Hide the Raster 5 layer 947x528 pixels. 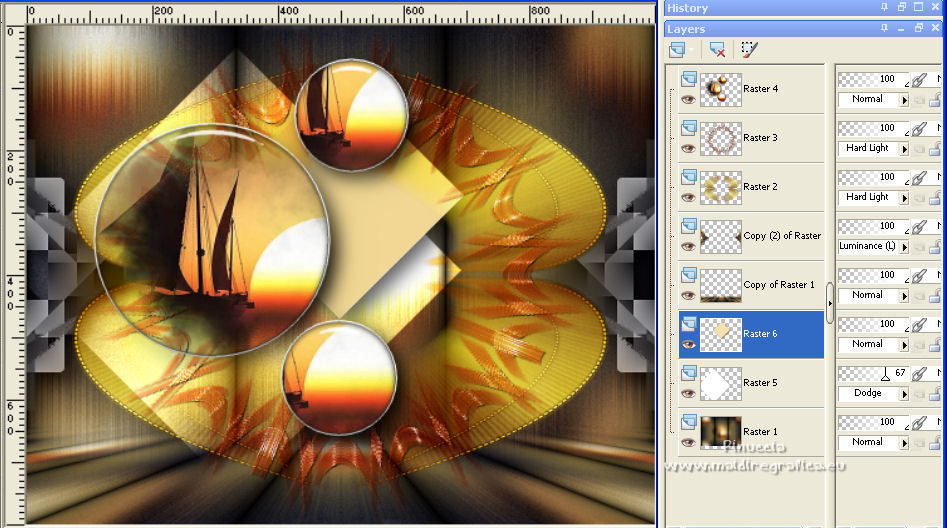tap(688, 394)
